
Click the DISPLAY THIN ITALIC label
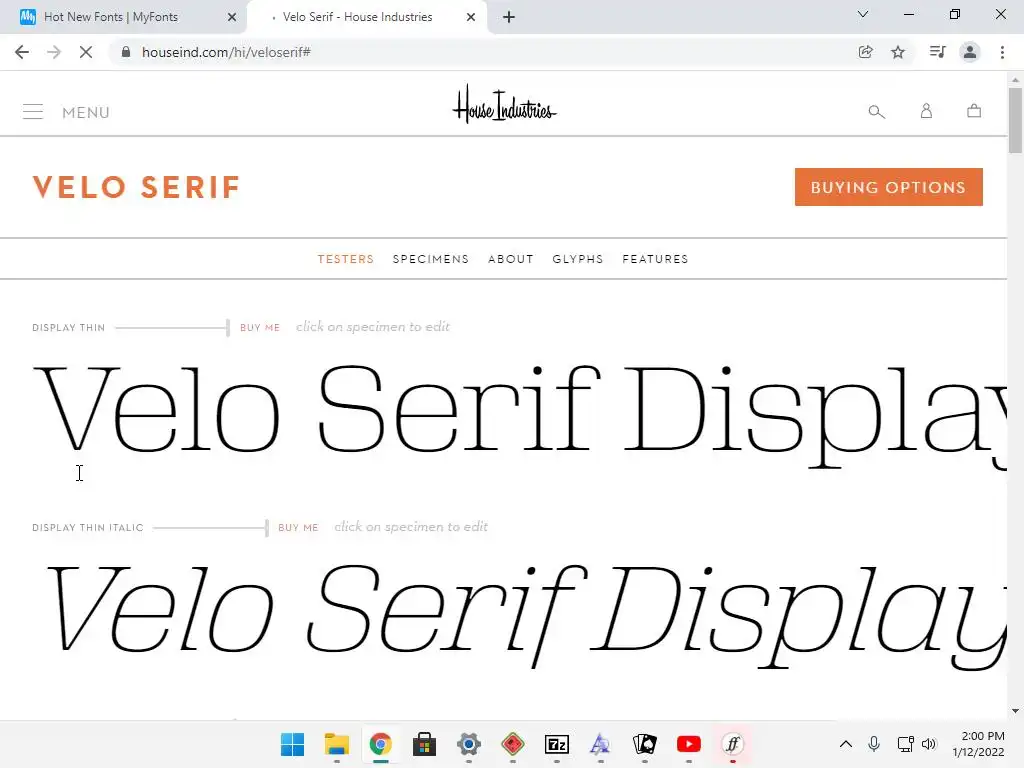click(x=88, y=527)
